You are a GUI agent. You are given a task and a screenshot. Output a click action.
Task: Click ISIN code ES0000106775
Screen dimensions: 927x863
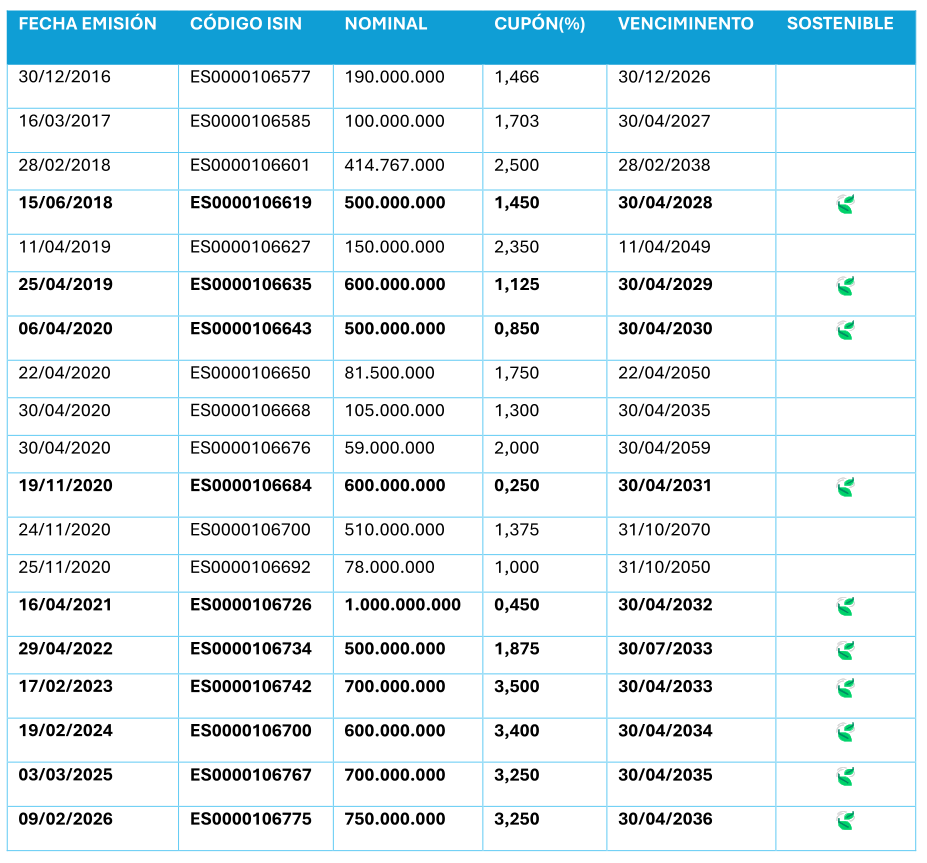(251, 819)
